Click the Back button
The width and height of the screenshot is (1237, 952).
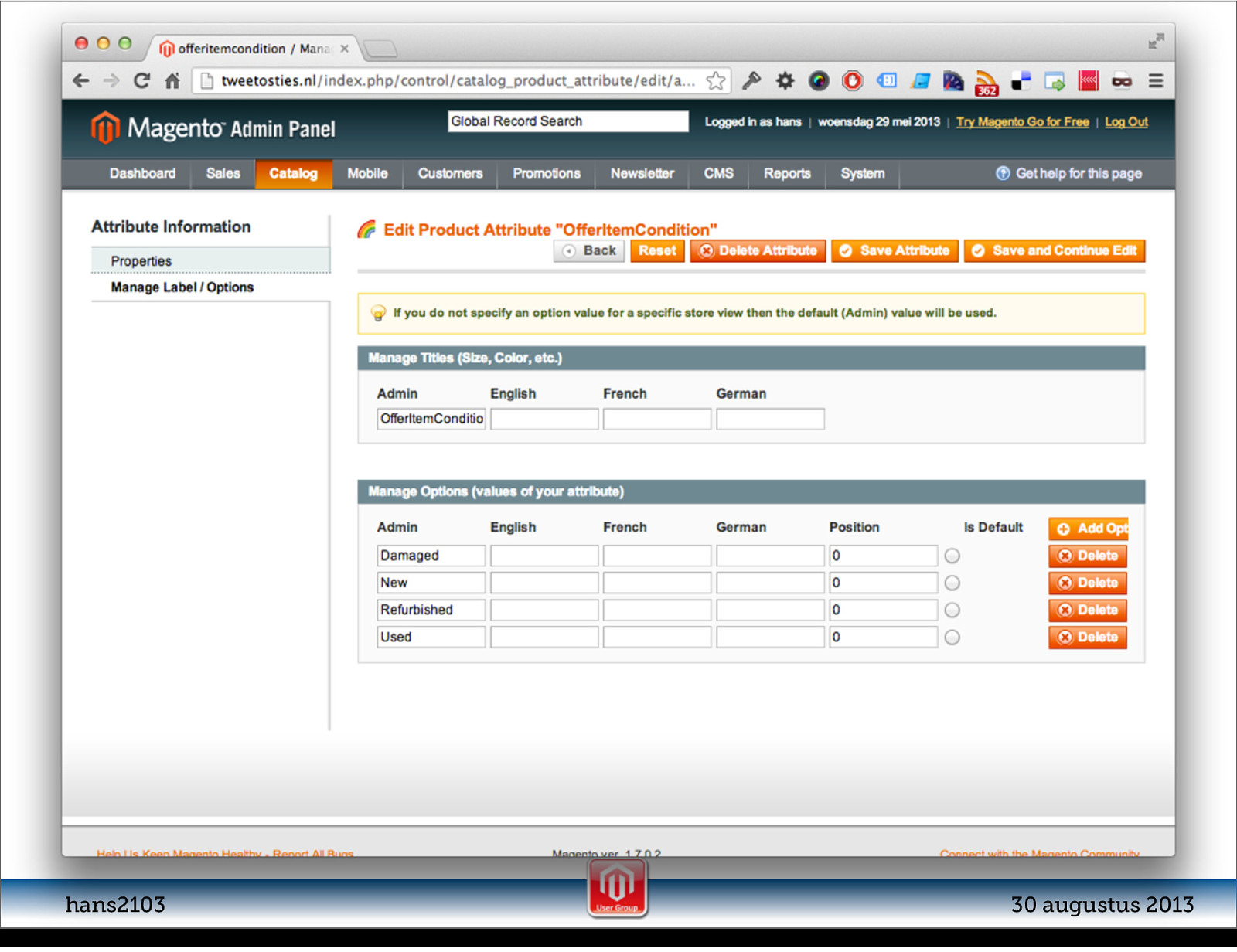(x=589, y=251)
